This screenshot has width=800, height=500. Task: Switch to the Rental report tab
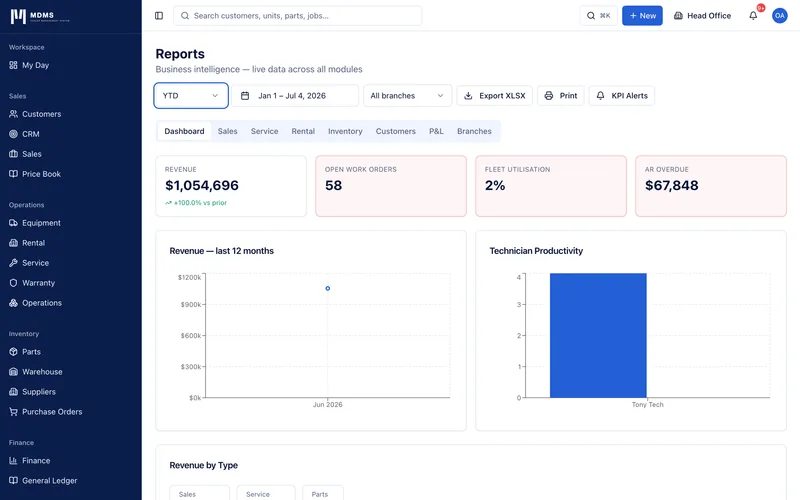303,131
